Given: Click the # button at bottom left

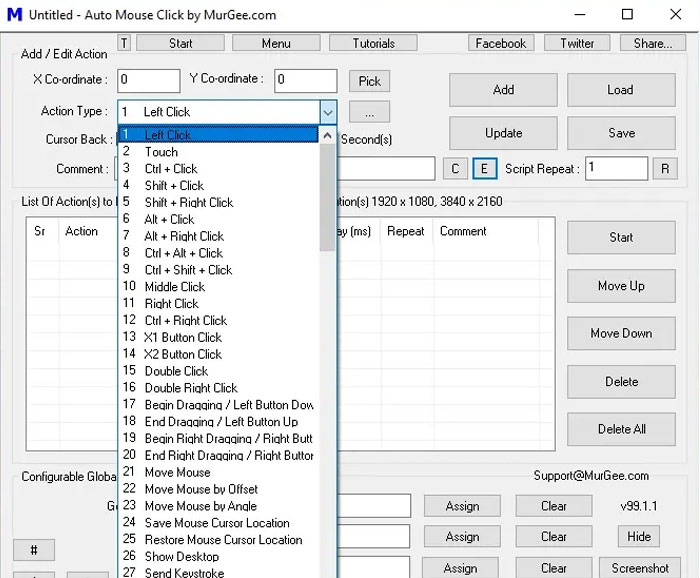Looking at the screenshot, I should (34, 550).
